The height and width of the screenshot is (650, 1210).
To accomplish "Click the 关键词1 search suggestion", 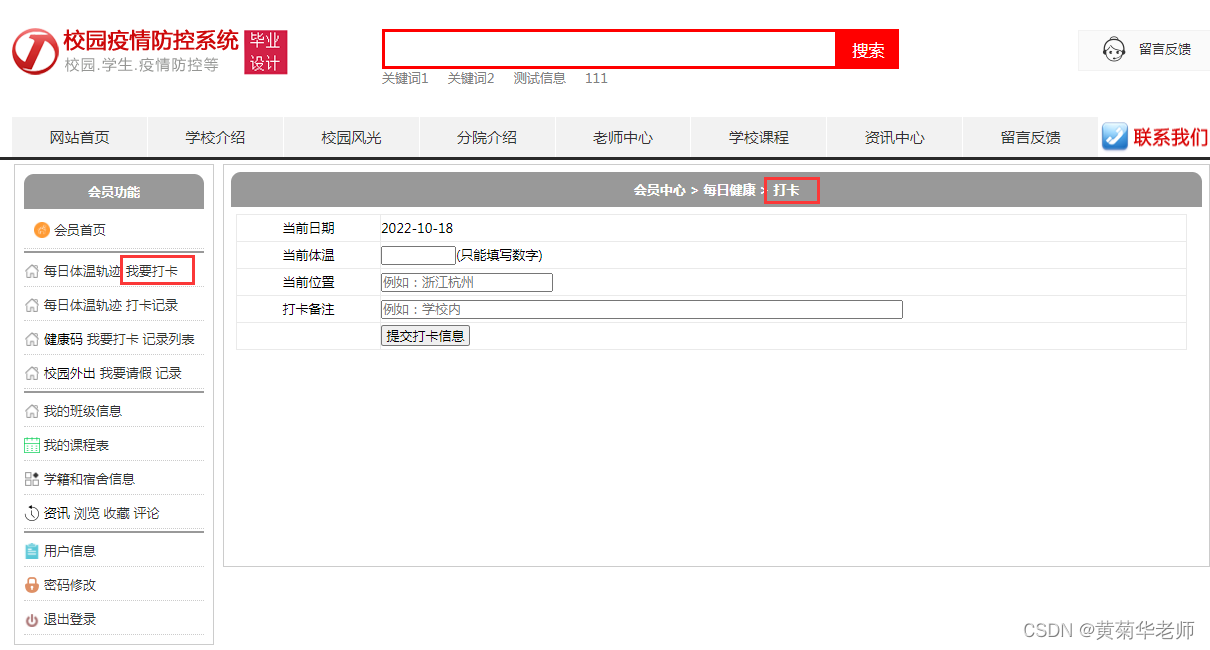I will pyautogui.click(x=405, y=78).
